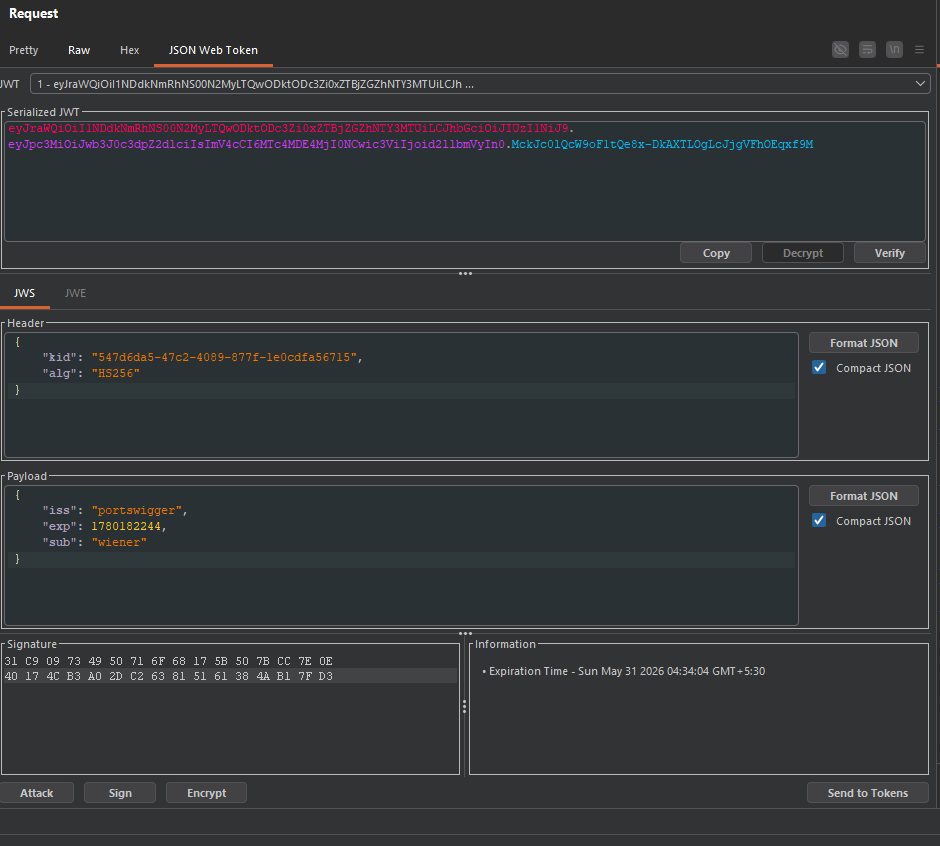Click the exp value 1780182244
The width and height of the screenshot is (940, 846).
[x=126, y=526]
